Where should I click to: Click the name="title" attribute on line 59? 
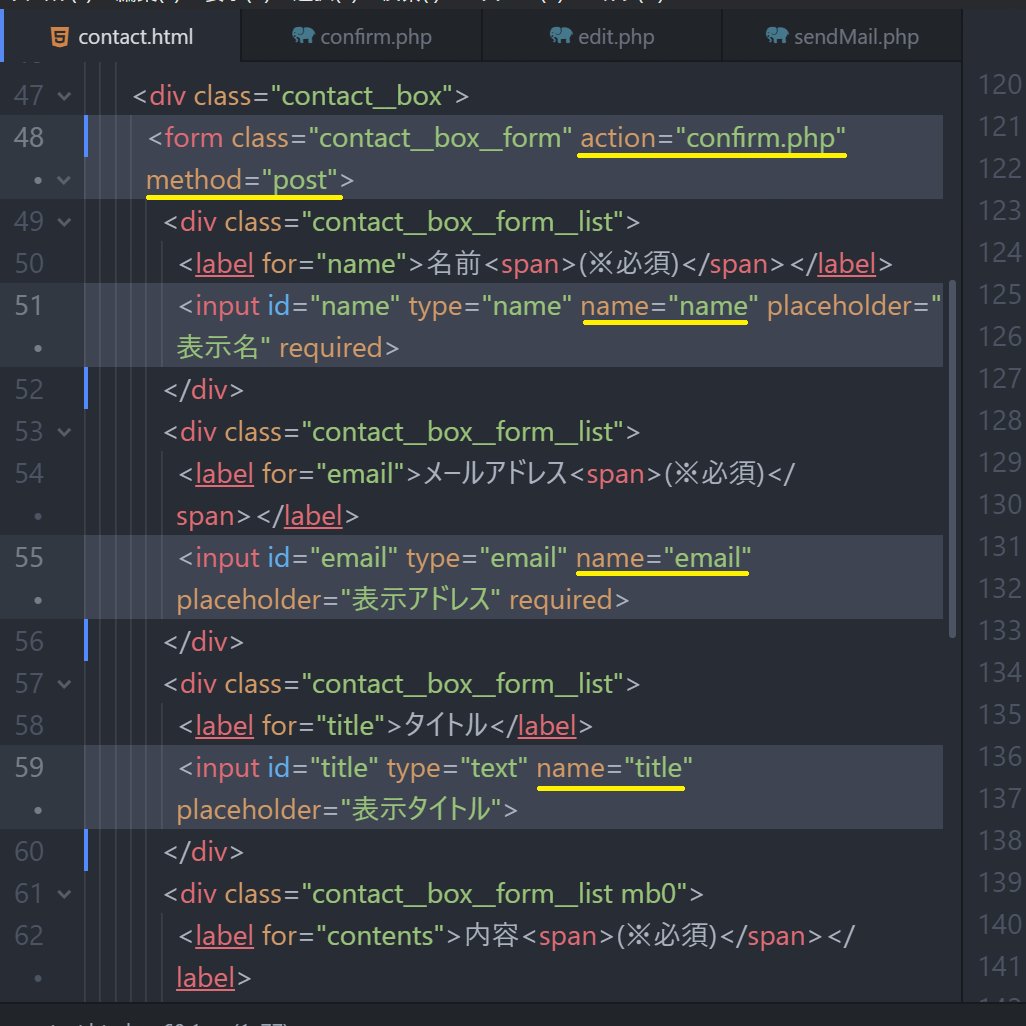click(614, 768)
